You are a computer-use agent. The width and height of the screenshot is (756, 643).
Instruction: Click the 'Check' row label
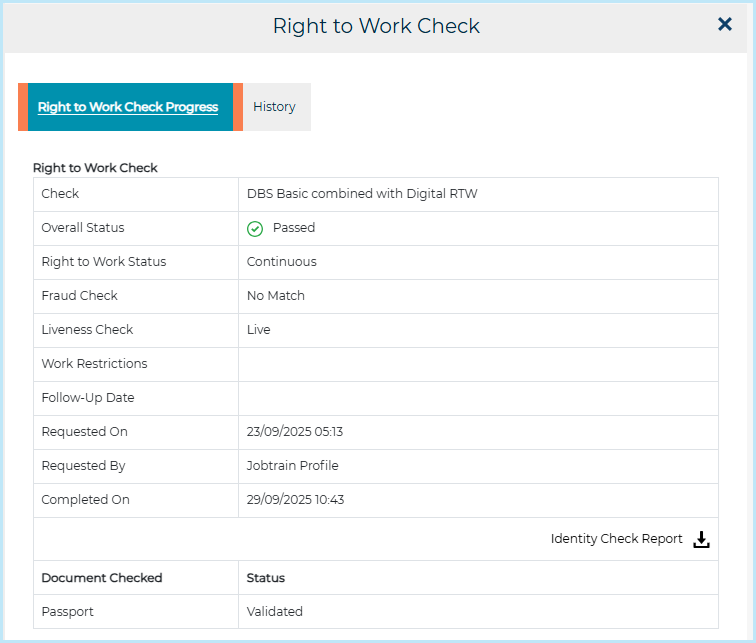pos(60,194)
